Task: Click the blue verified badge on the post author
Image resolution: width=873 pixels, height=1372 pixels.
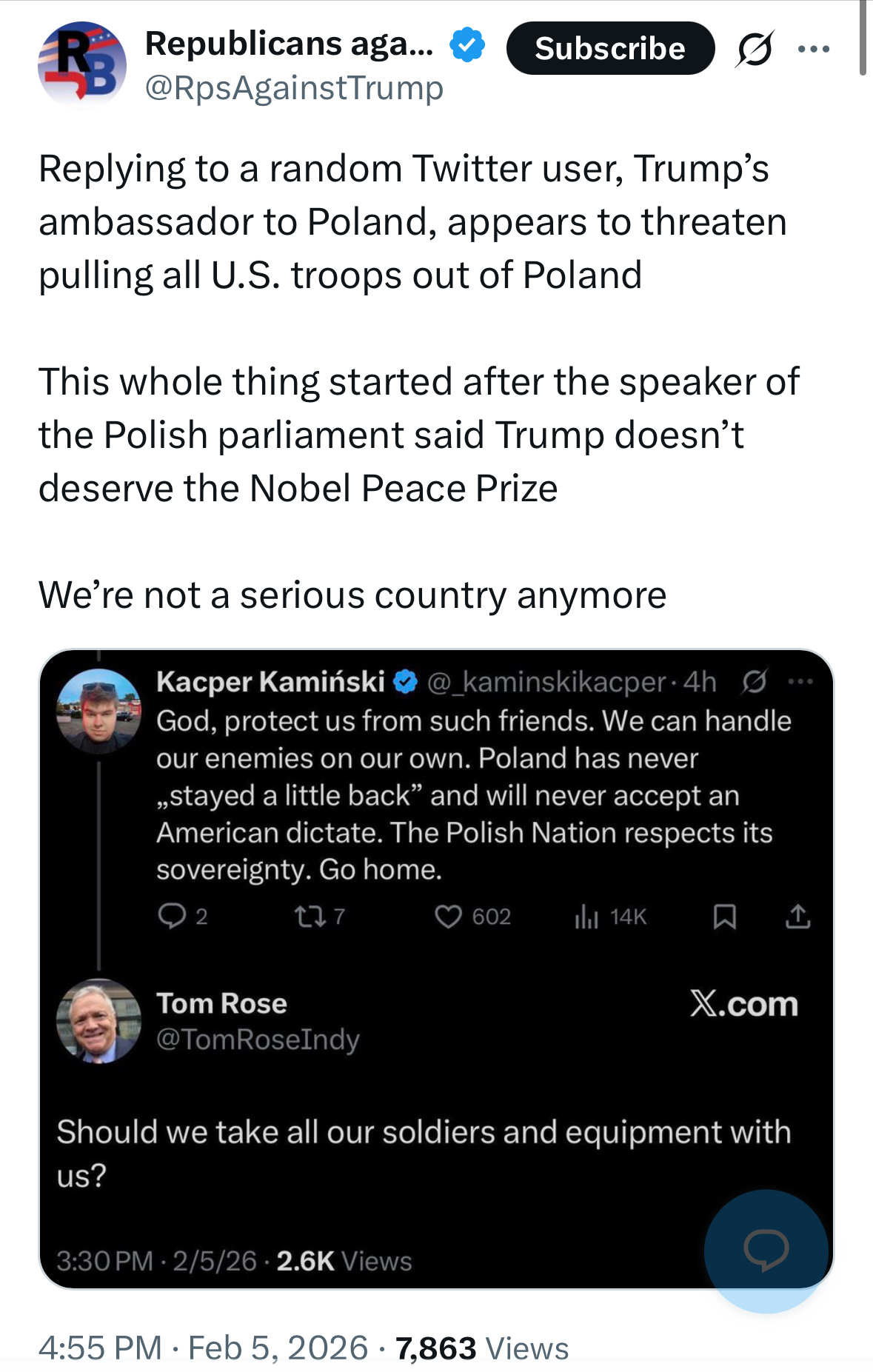Action: point(467,44)
